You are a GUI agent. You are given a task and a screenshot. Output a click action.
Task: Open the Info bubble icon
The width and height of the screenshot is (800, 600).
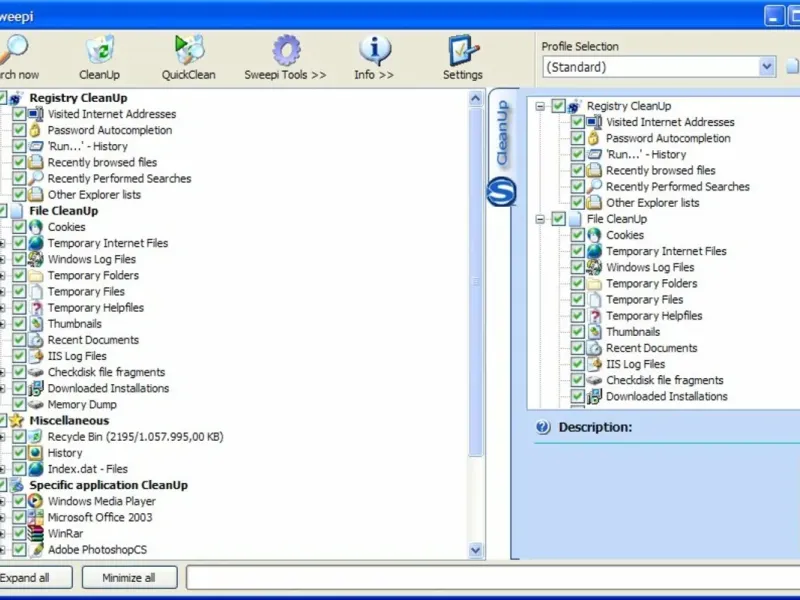[x=374, y=50]
